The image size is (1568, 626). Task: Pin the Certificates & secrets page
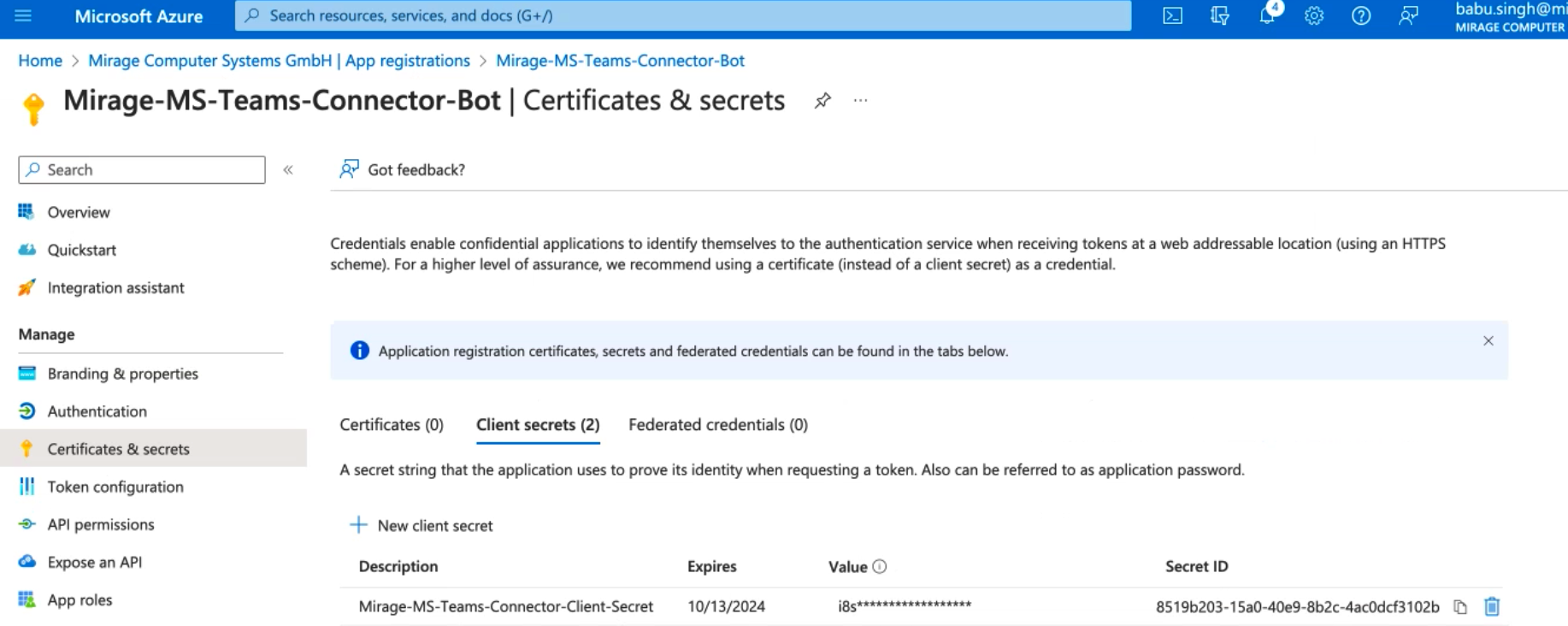click(x=822, y=101)
